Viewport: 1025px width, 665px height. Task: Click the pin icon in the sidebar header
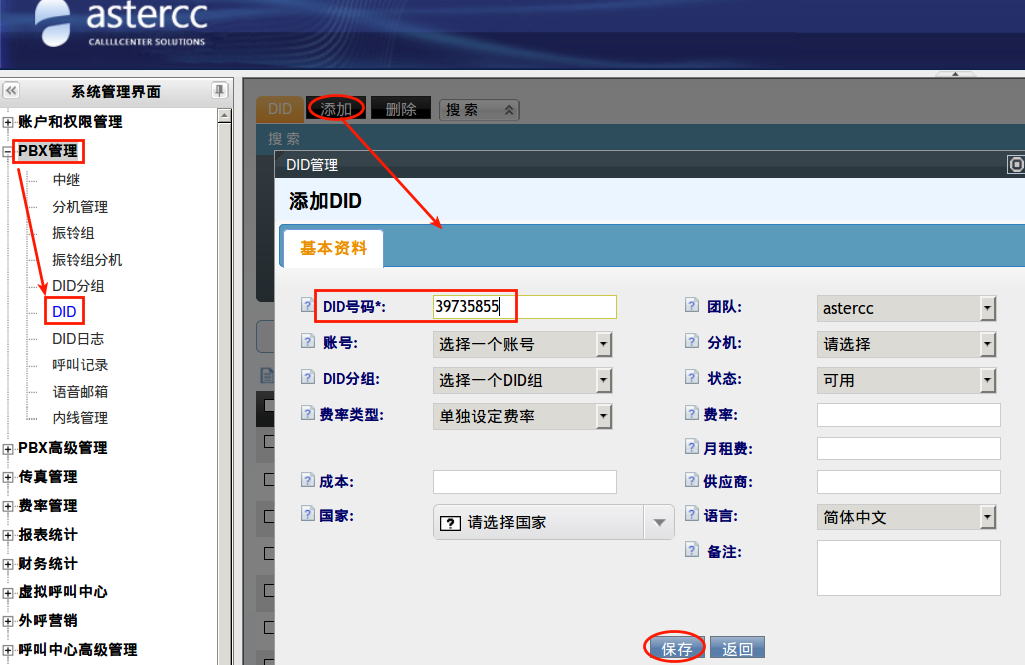[219, 91]
